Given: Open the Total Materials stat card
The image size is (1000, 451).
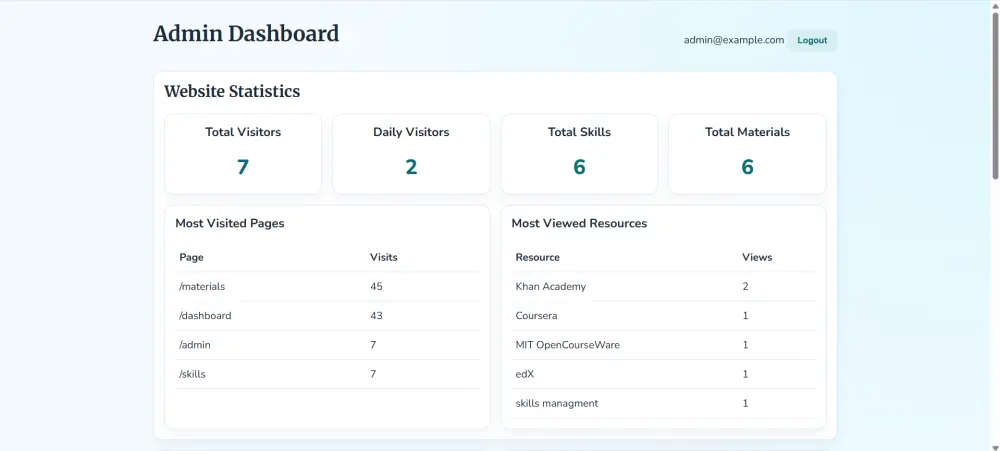Looking at the screenshot, I should [747, 153].
